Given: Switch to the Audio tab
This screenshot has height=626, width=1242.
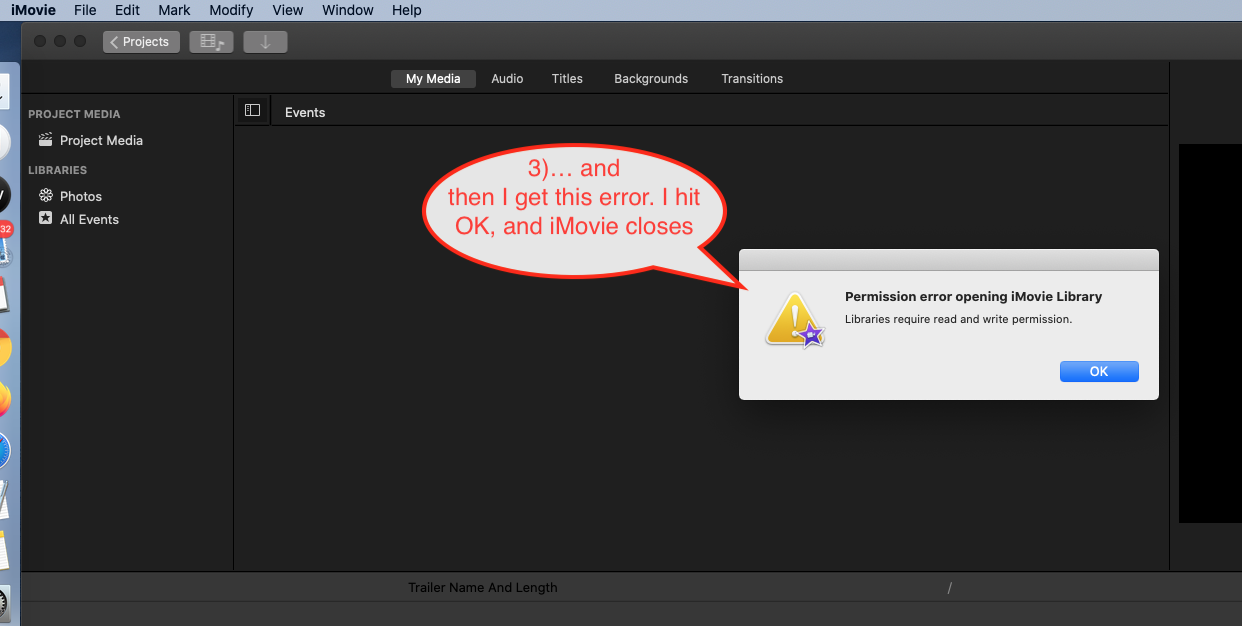Looking at the screenshot, I should click(507, 79).
